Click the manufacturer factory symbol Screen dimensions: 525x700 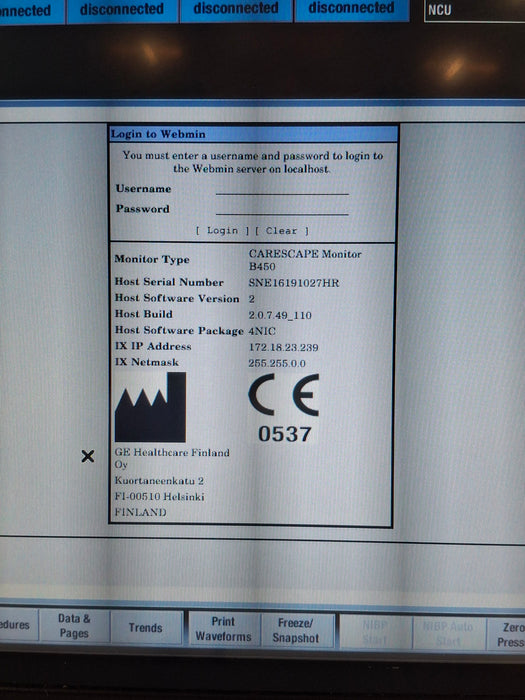click(150, 407)
